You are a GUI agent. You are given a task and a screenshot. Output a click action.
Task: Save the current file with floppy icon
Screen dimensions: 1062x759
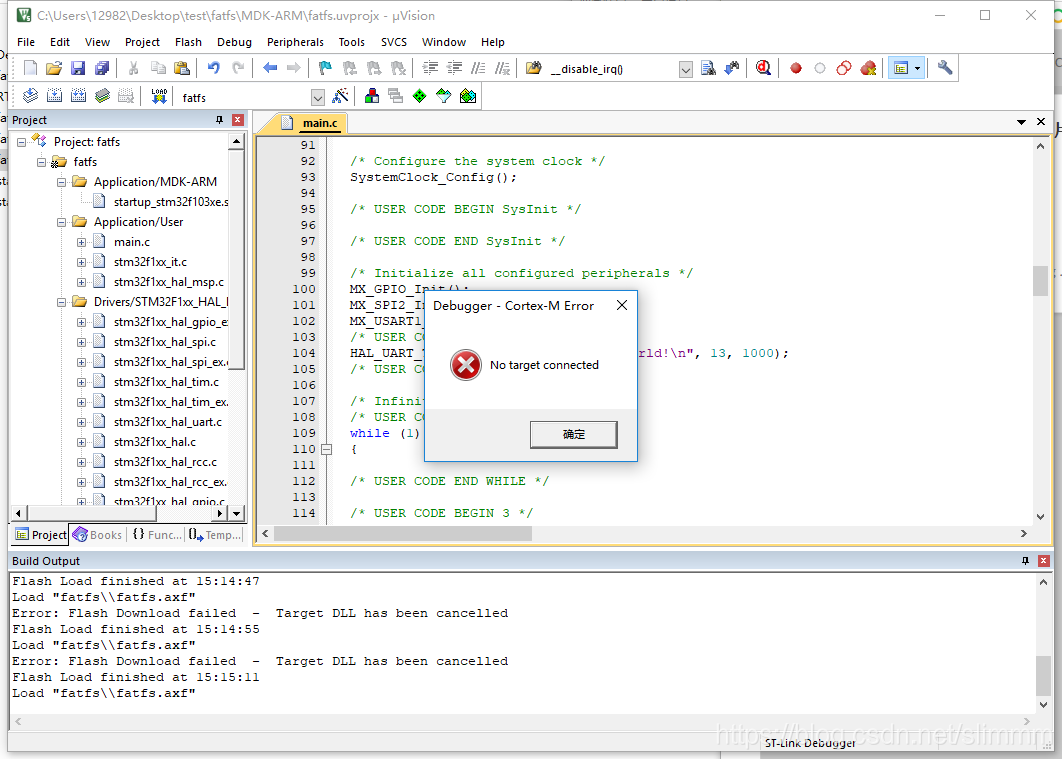[x=78, y=68]
